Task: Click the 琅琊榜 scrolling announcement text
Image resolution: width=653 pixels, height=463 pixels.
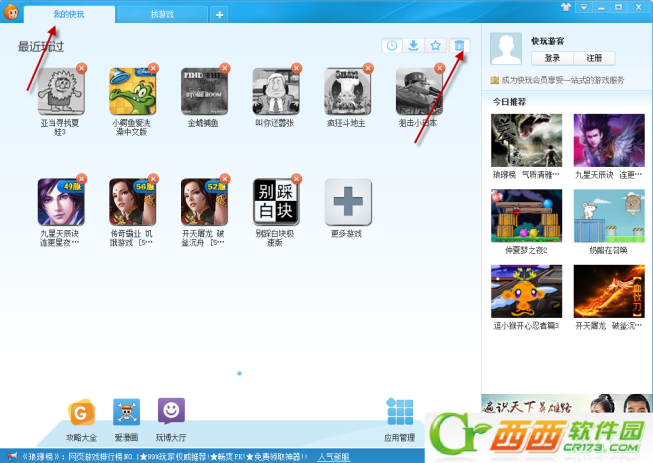Action: coord(164,457)
